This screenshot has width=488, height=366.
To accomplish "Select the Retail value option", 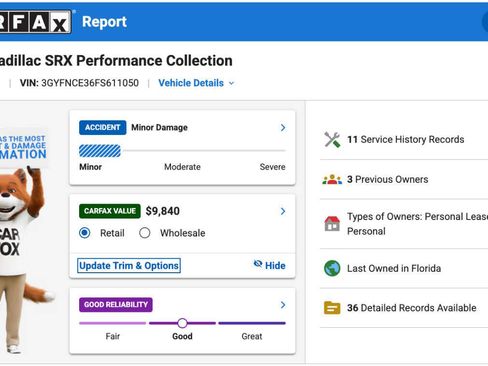I will [85, 233].
